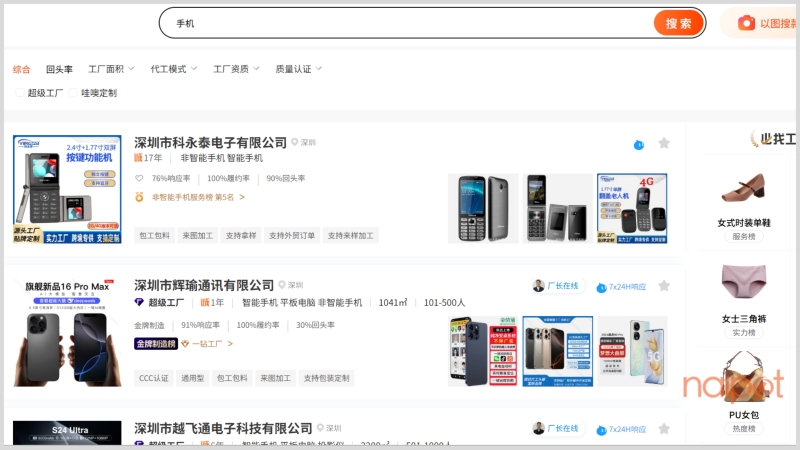Tick the 哇噢定制 checkbox
The height and width of the screenshot is (450, 800).
point(74,93)
